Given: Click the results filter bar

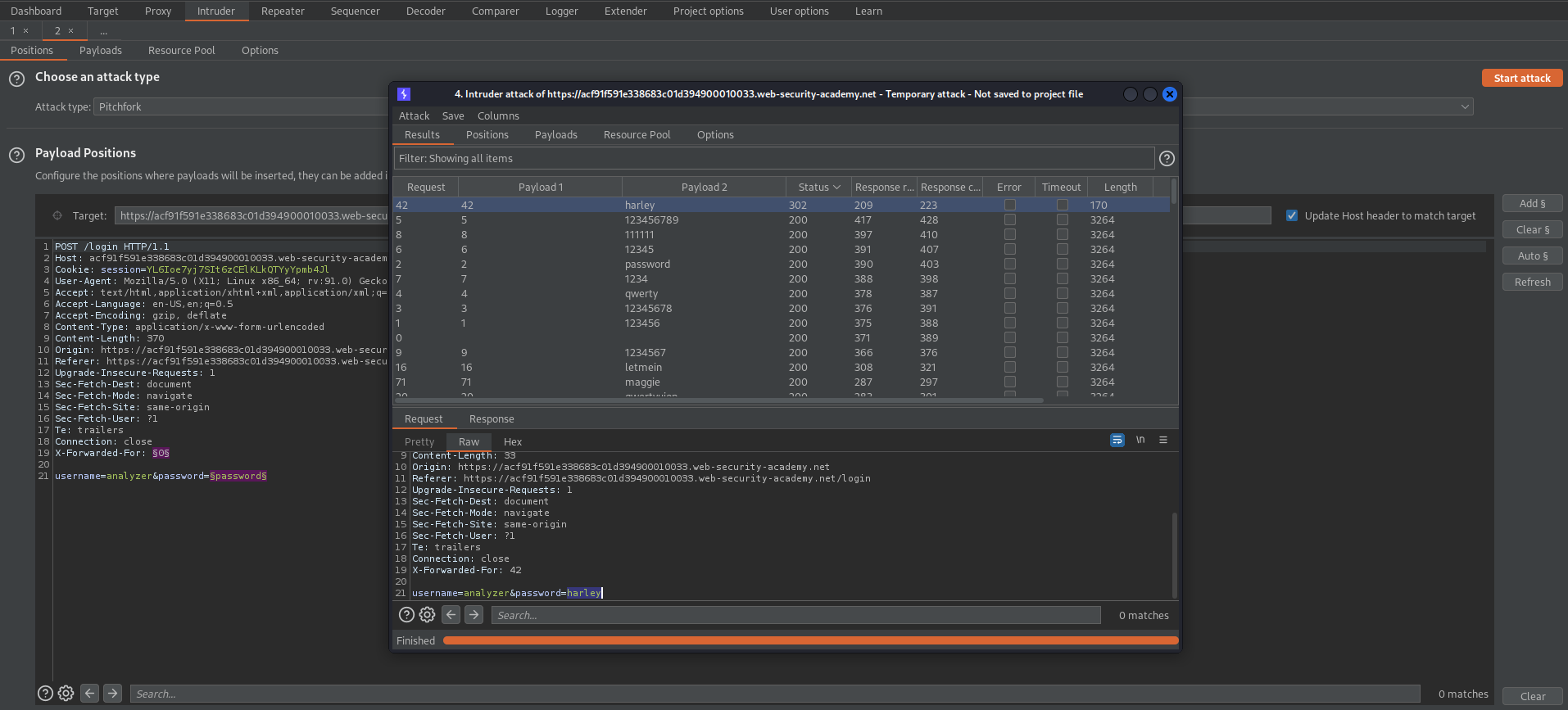Looking at the screenshot, I should pyautogui.click(x=774, y=159).
